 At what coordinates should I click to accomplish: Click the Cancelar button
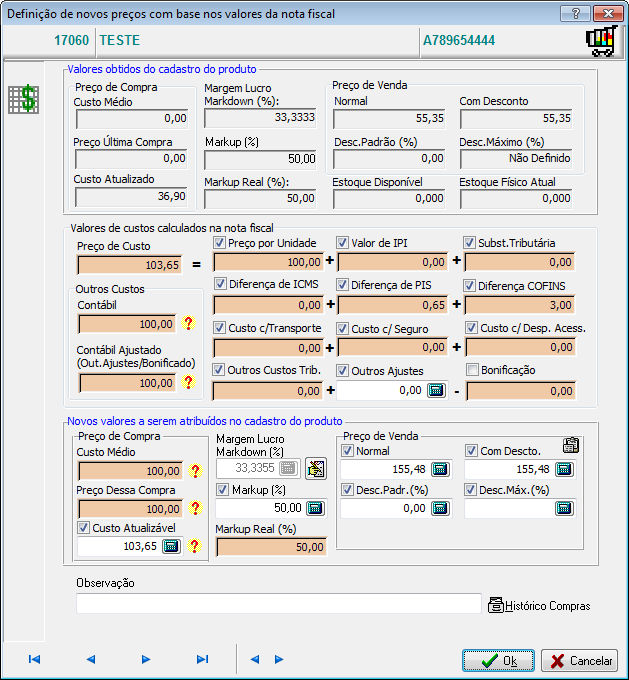[x=580, y=661]
